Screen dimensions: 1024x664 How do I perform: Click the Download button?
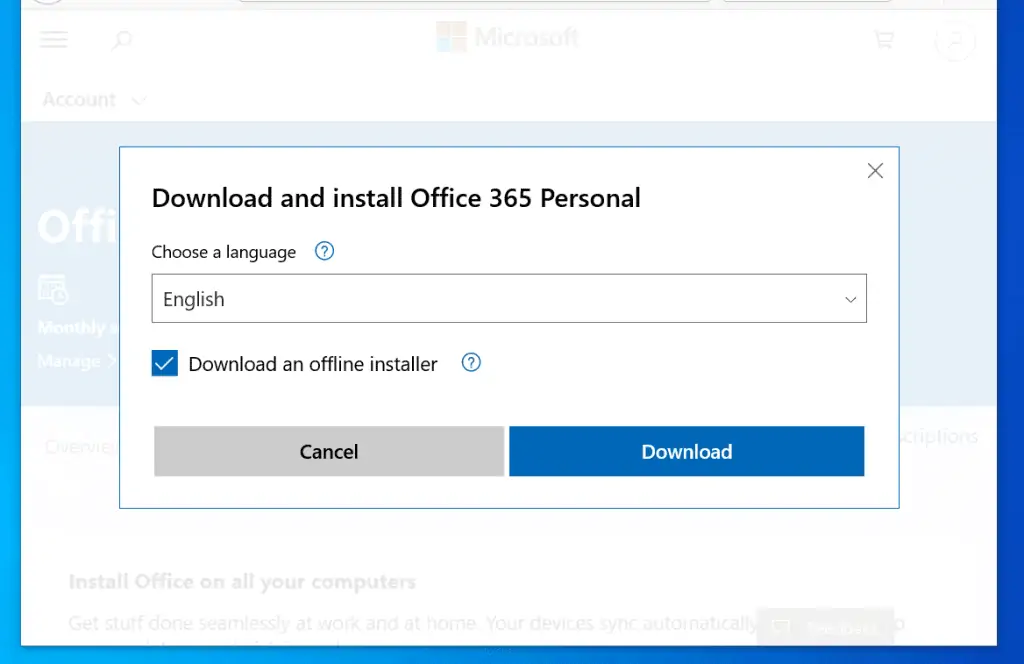(686, 451)
